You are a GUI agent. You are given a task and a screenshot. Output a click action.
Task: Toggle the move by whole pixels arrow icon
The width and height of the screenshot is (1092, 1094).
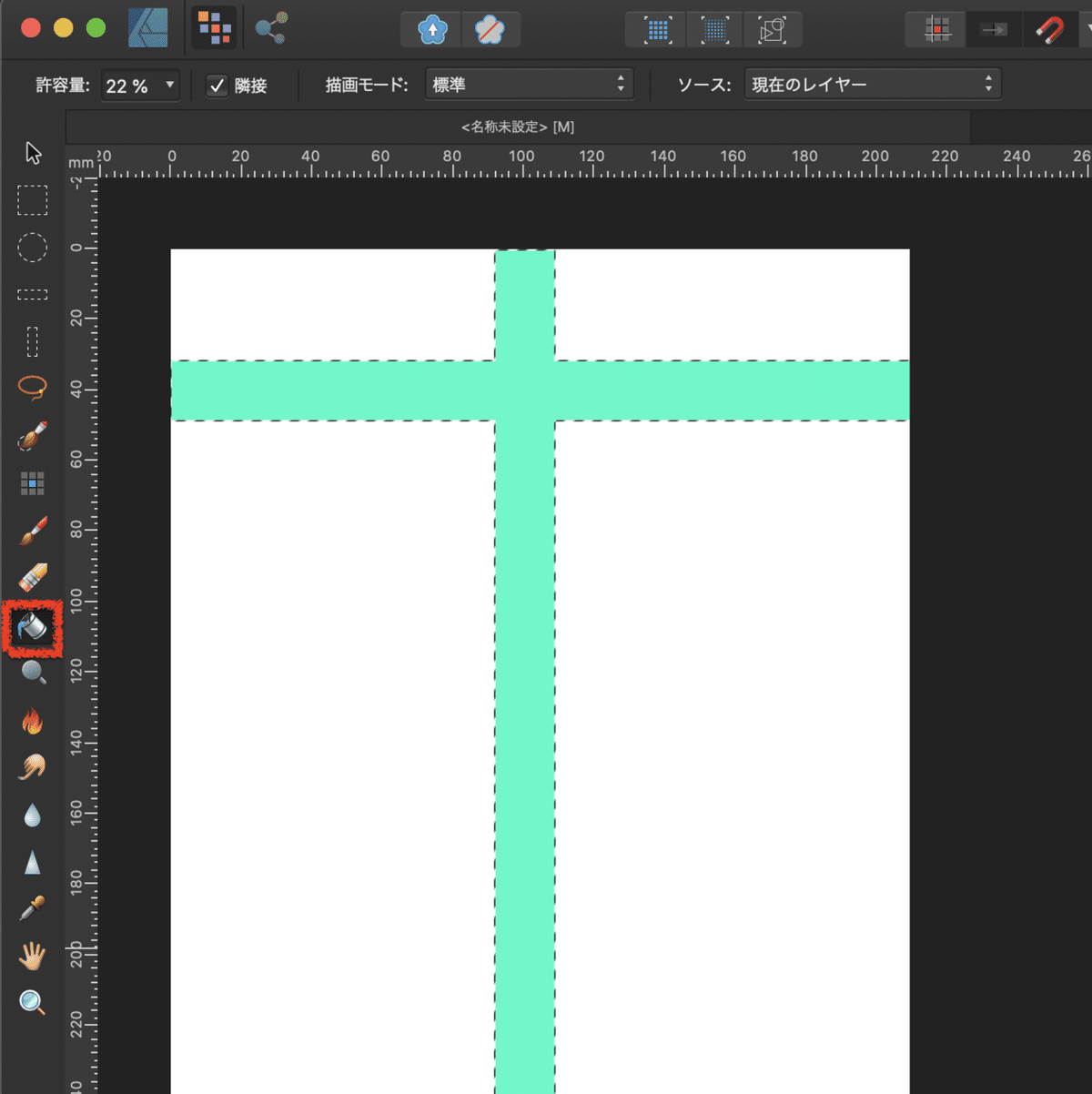tap(994, 29)
